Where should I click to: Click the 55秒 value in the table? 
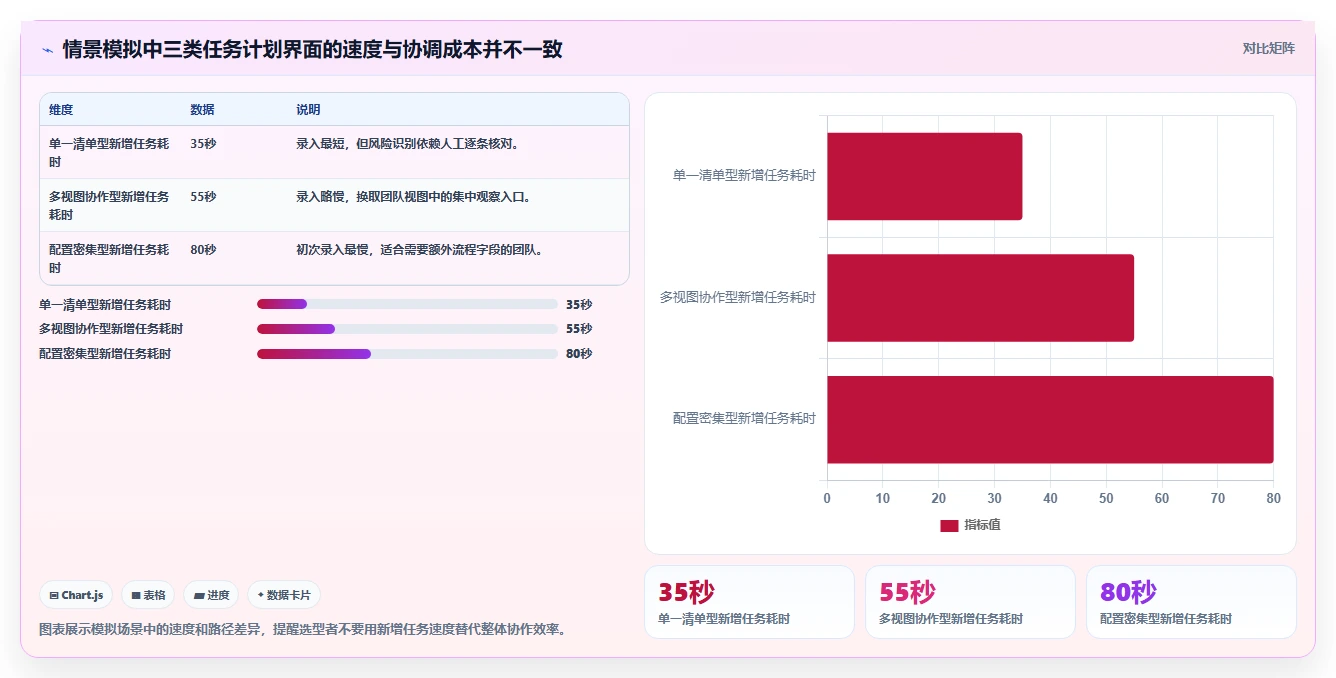click(203, 196)
